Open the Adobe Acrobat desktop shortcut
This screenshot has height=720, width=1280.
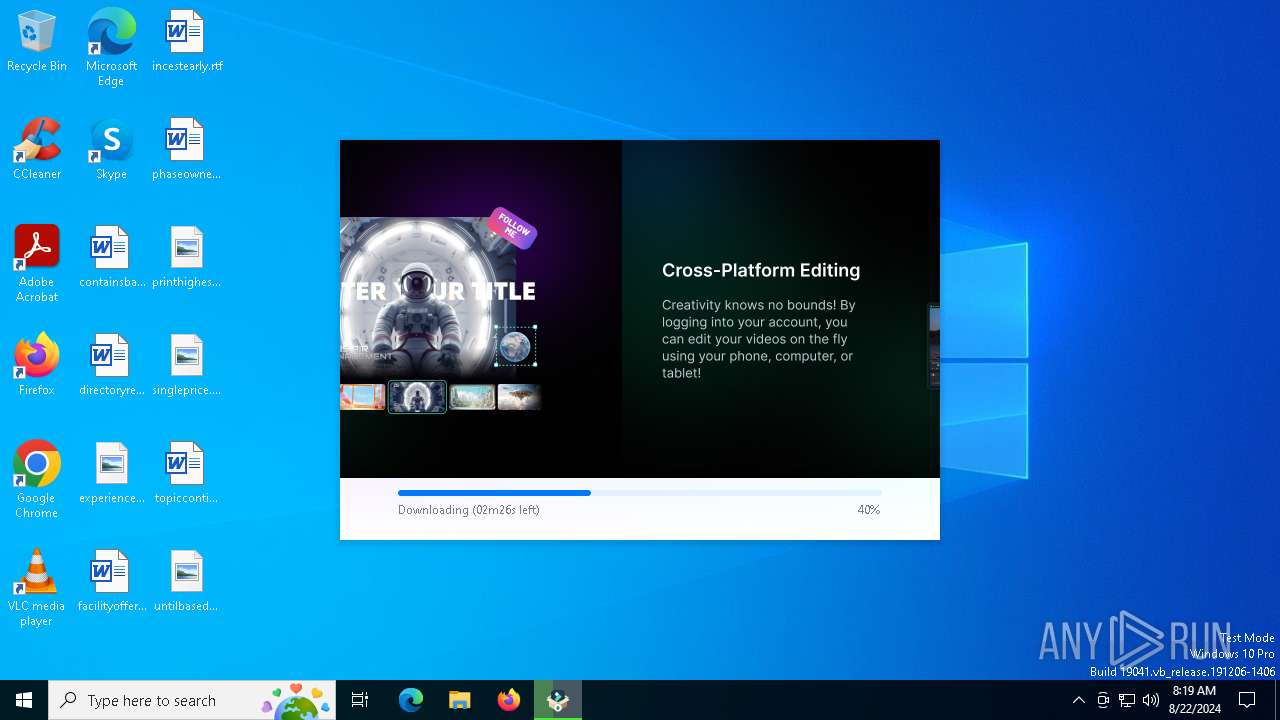coord(37,264)
